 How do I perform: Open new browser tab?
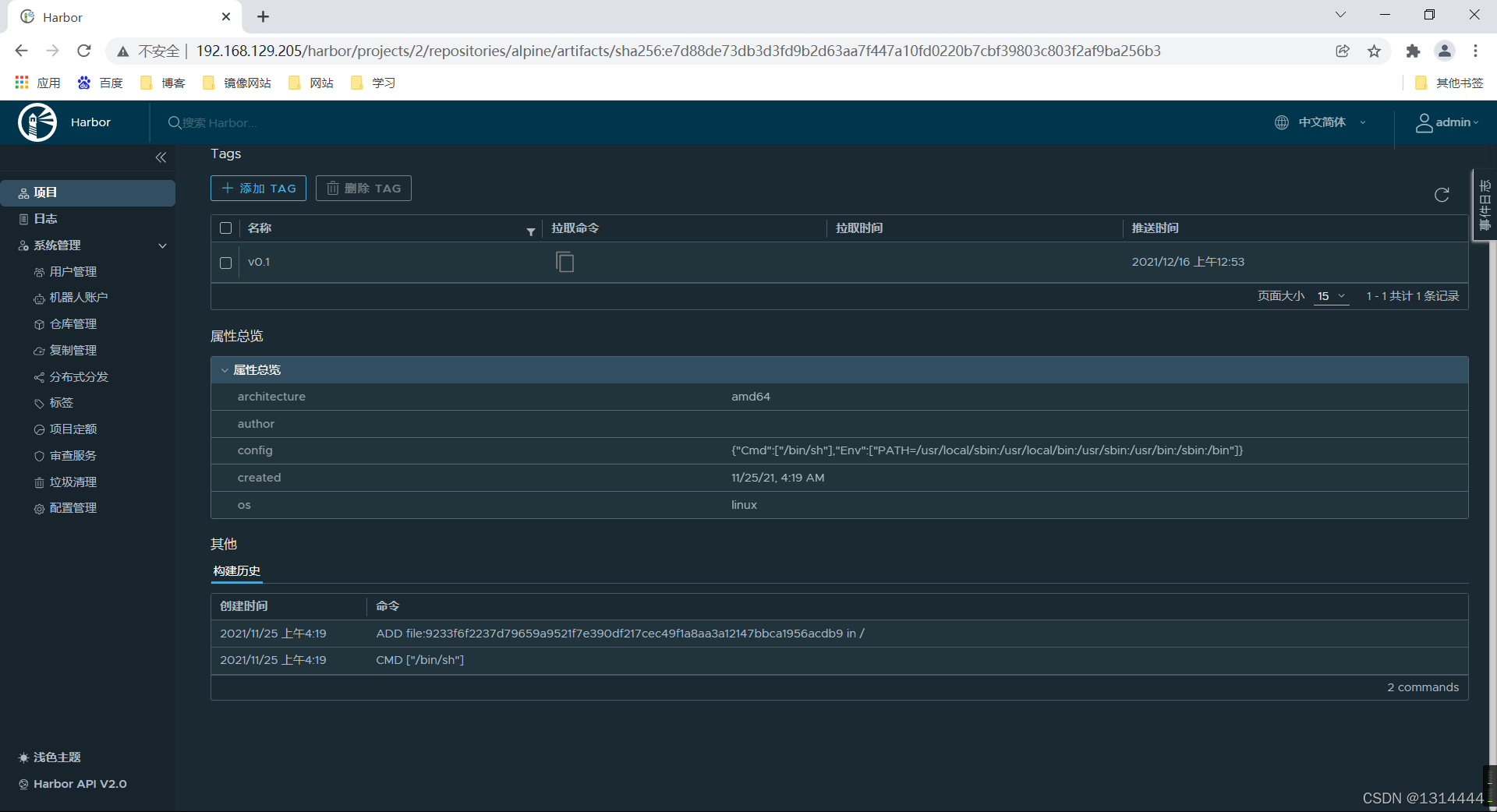click(263, 16)
